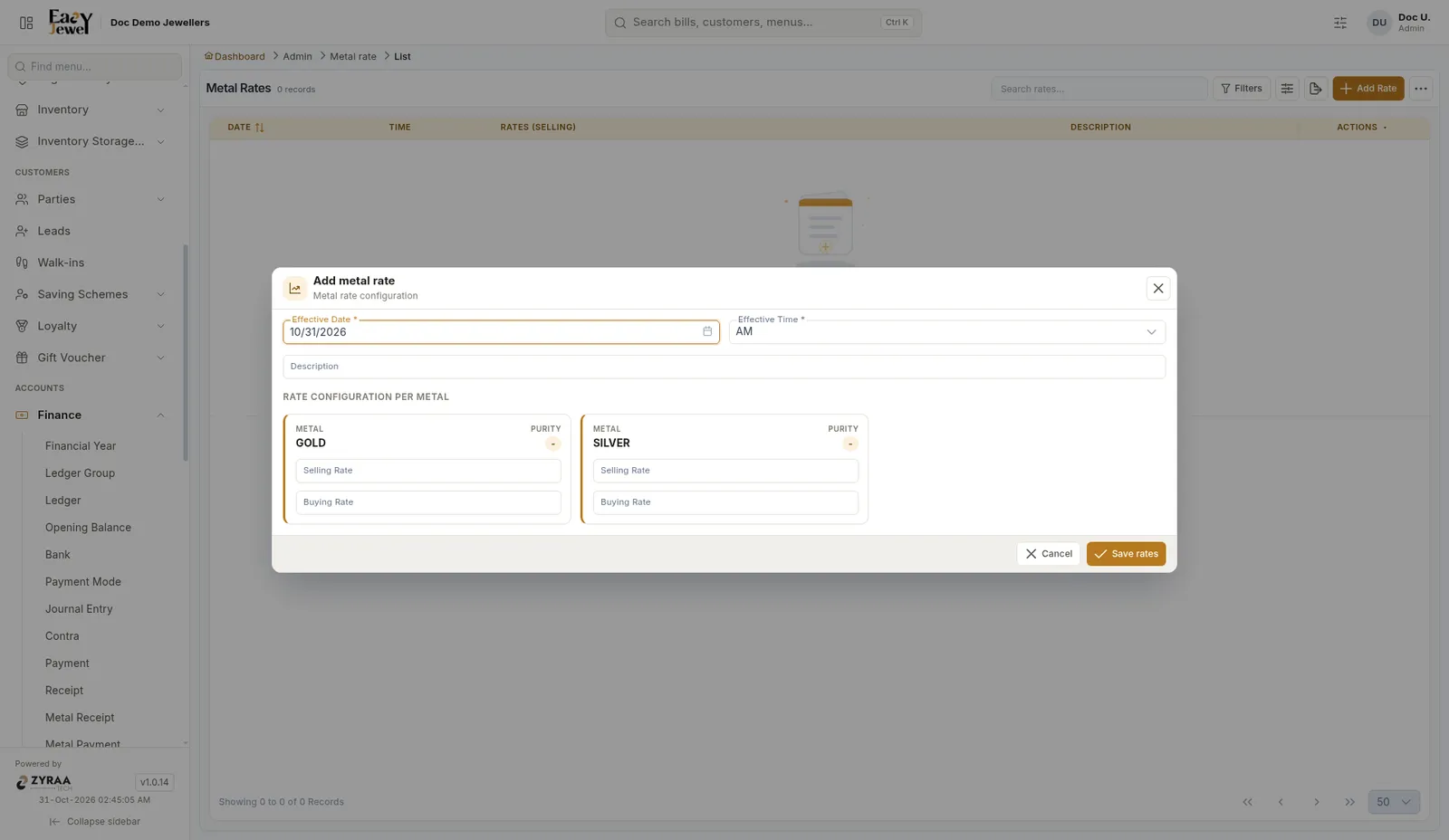Click the DU user avatar
The height and width of the screenshot is (840, 1449).
pos(1378,23)
